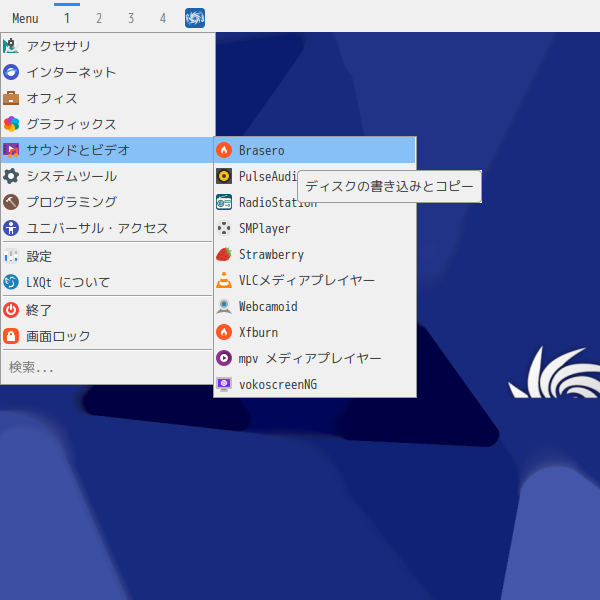Click the Office (オフィス) briefcase icon

(x=11, y=98)
